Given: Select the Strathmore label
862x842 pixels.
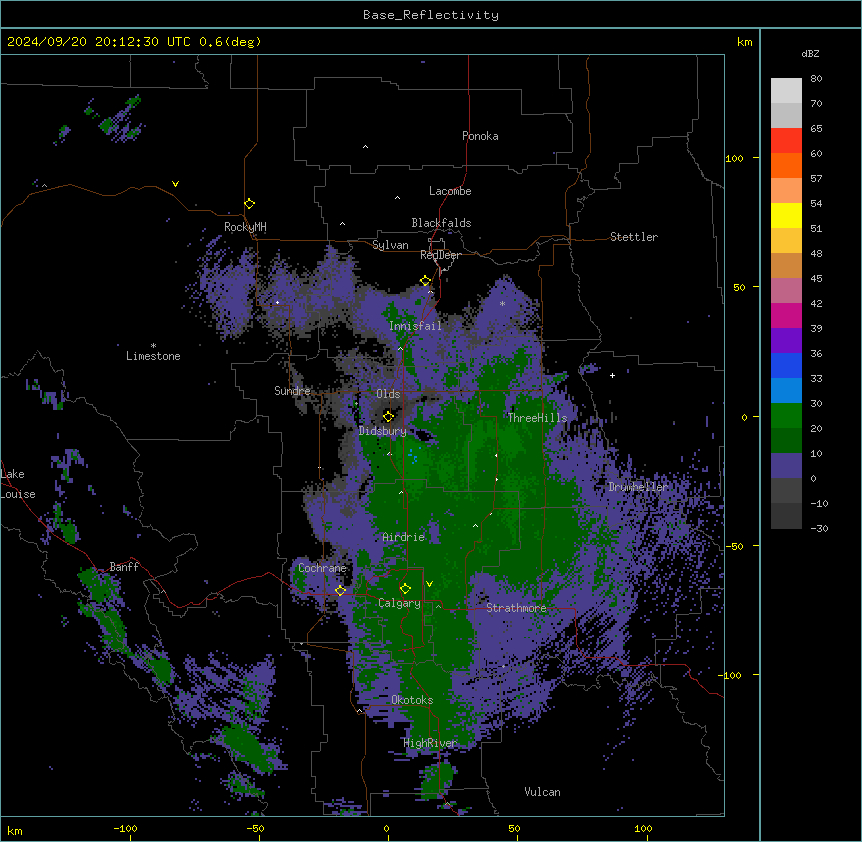Looking at the screenshot, I should coord(516,608).
